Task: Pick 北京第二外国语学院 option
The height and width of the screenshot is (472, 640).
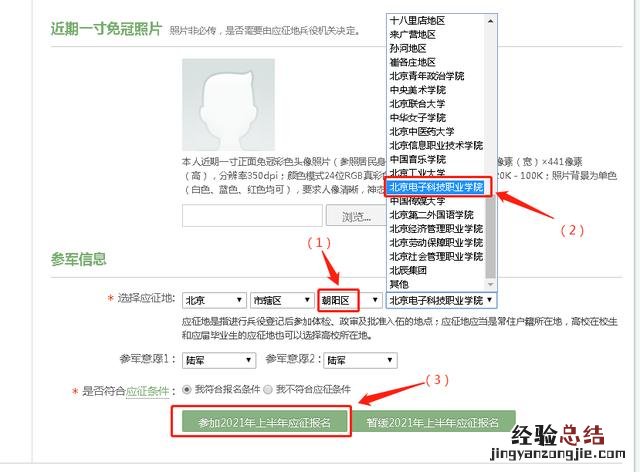Action: point(436,215)
